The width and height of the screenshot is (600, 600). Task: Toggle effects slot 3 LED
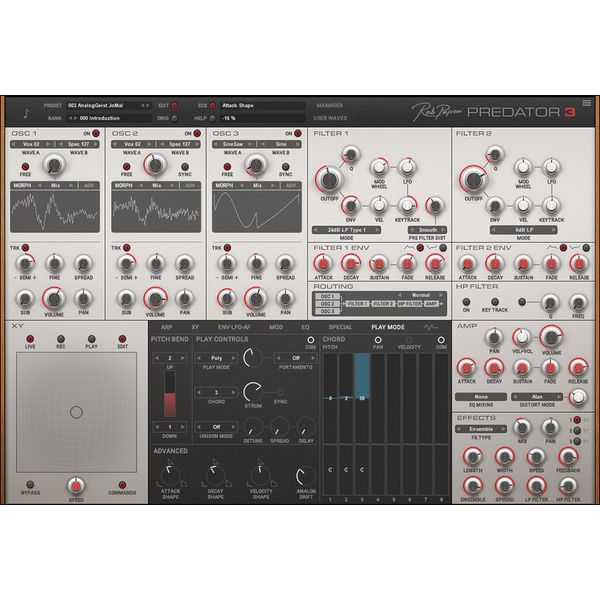[577, 441]
